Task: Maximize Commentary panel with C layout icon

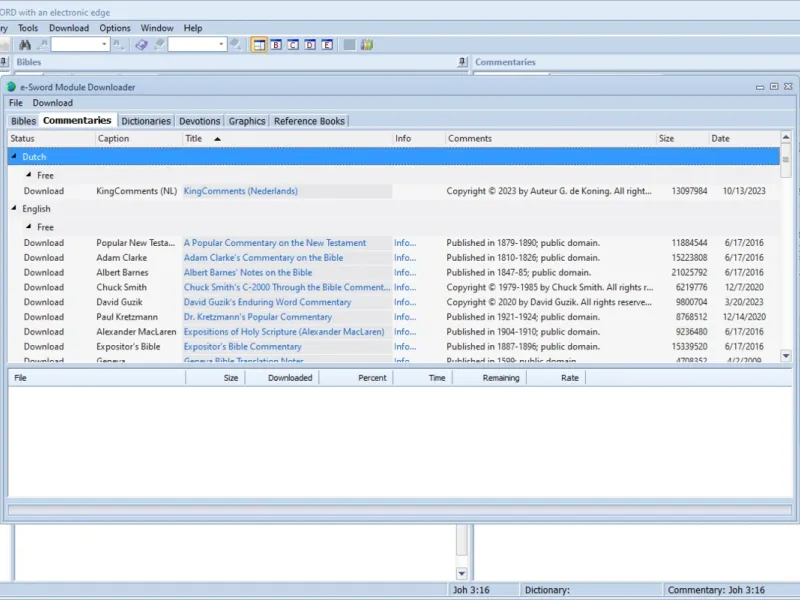Action: tap(293, 45)
